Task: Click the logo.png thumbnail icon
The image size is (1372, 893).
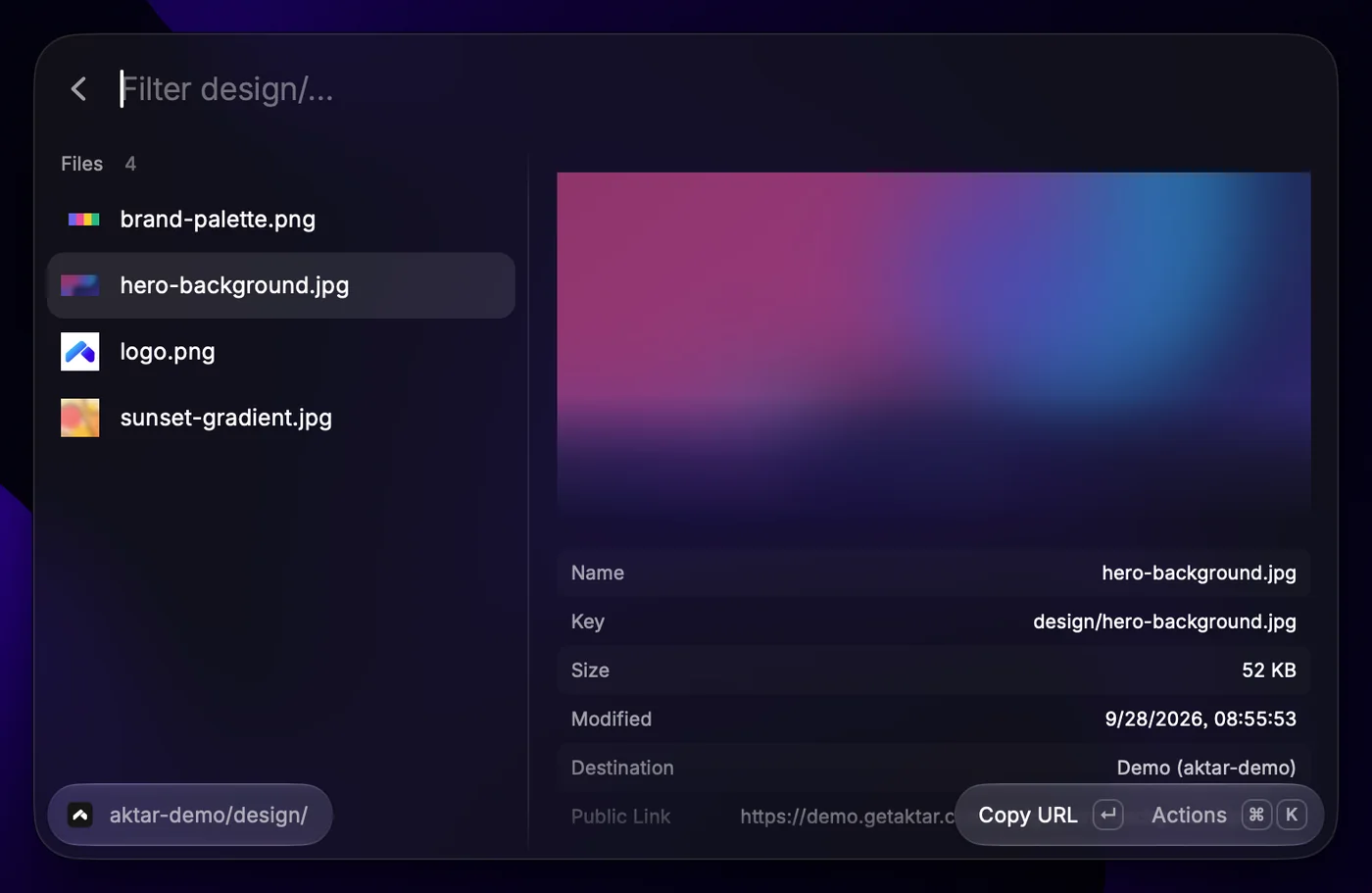Action: pyautogui.click(x=80, y=352)
